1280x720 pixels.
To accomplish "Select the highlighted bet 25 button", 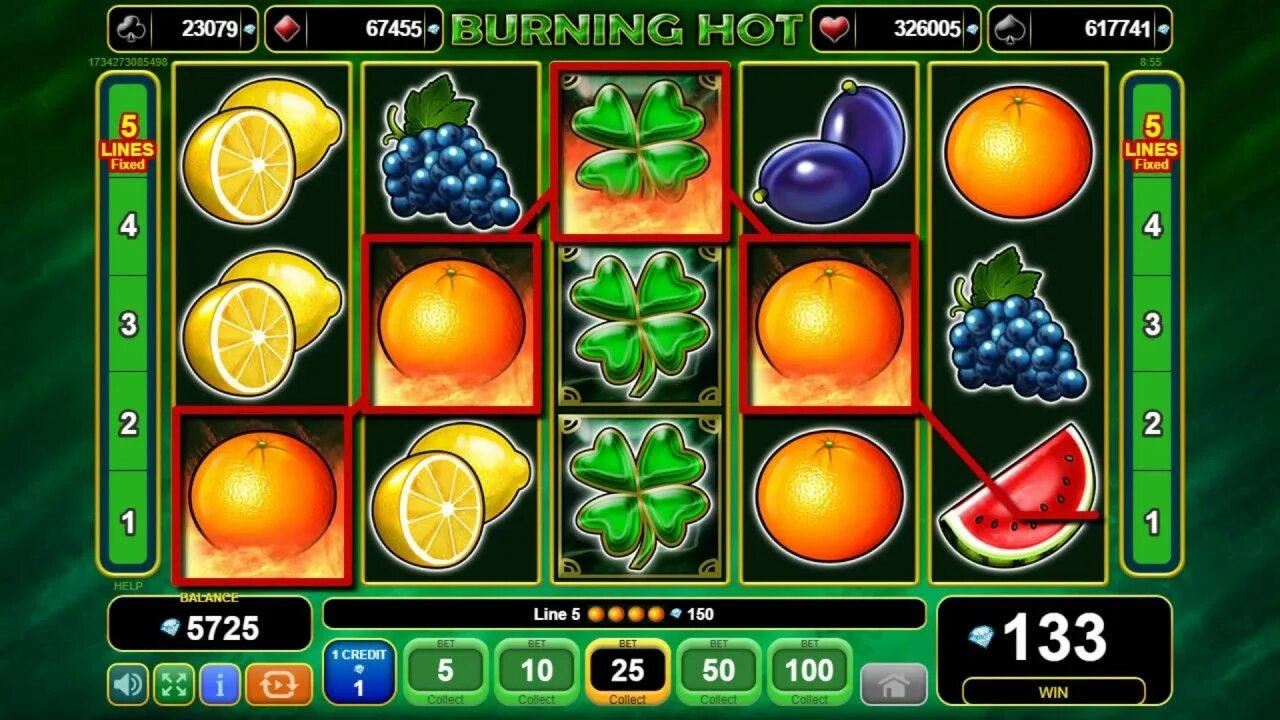I will [x=628, y=672].
